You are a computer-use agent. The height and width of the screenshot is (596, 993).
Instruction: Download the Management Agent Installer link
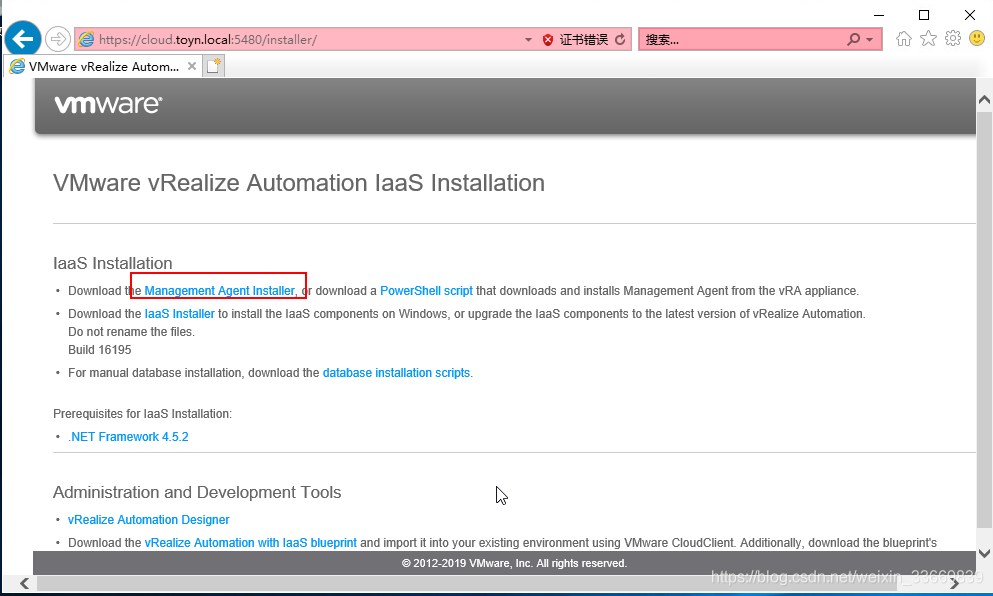[x=220, y=291]
